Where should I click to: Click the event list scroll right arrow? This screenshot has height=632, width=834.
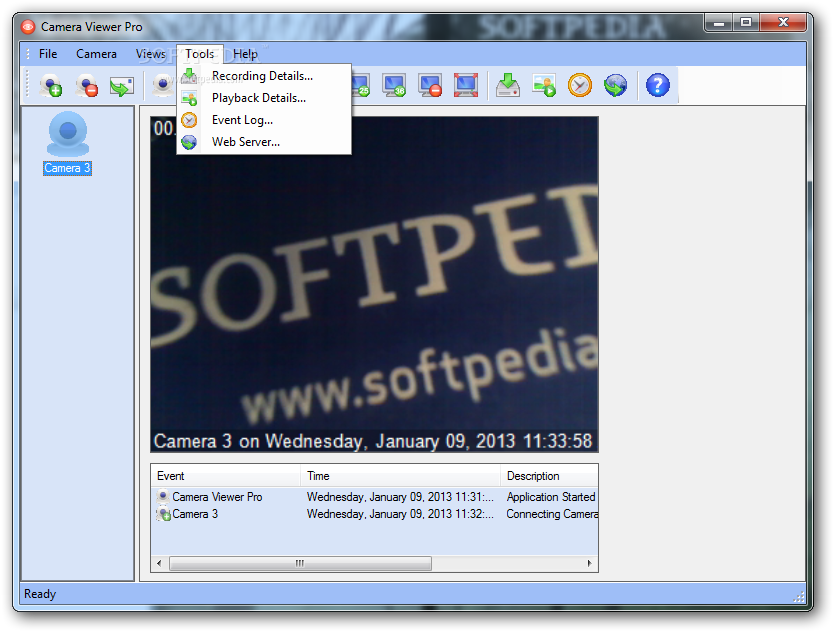[x=589, y=563]
